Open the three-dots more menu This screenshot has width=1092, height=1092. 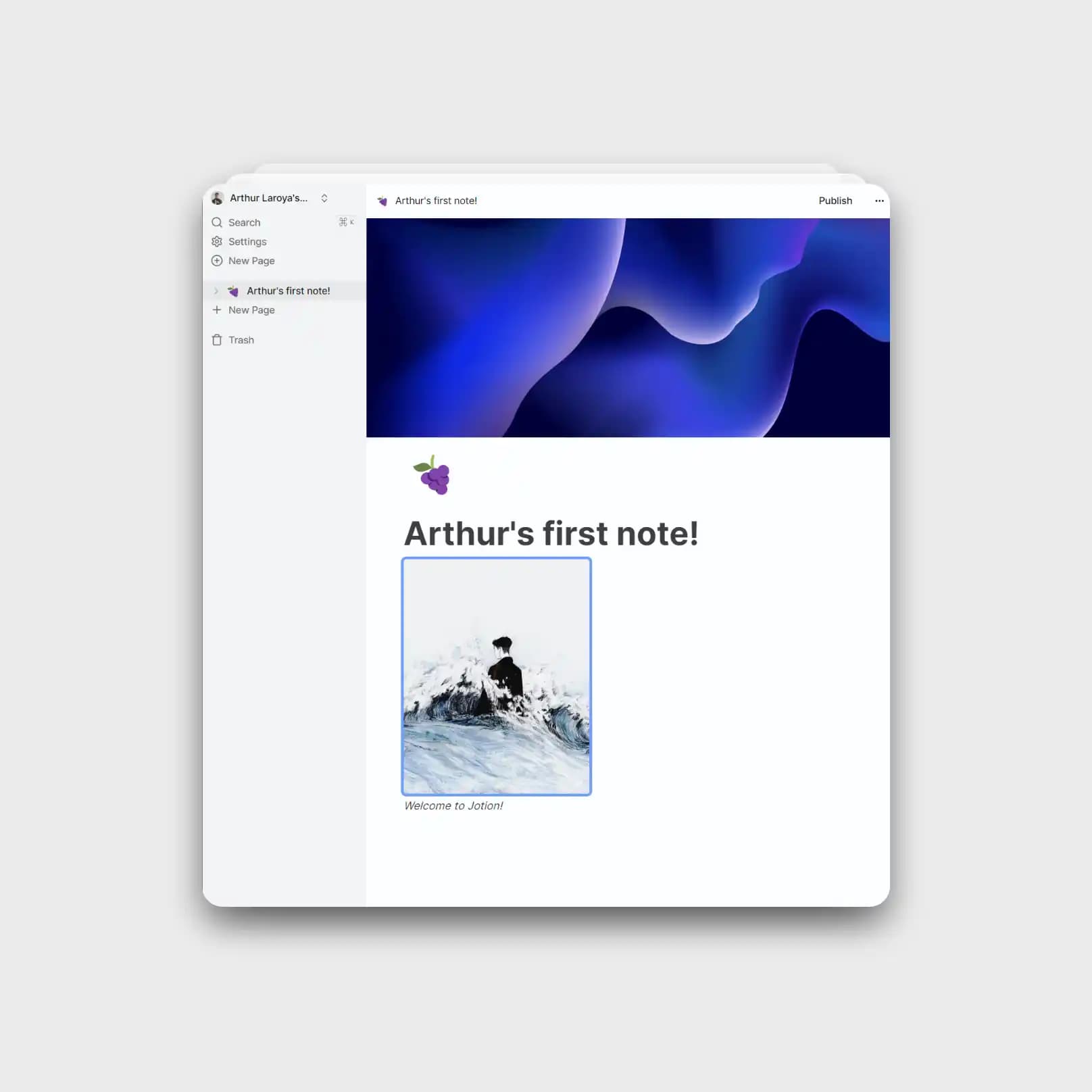click(879, 201)
